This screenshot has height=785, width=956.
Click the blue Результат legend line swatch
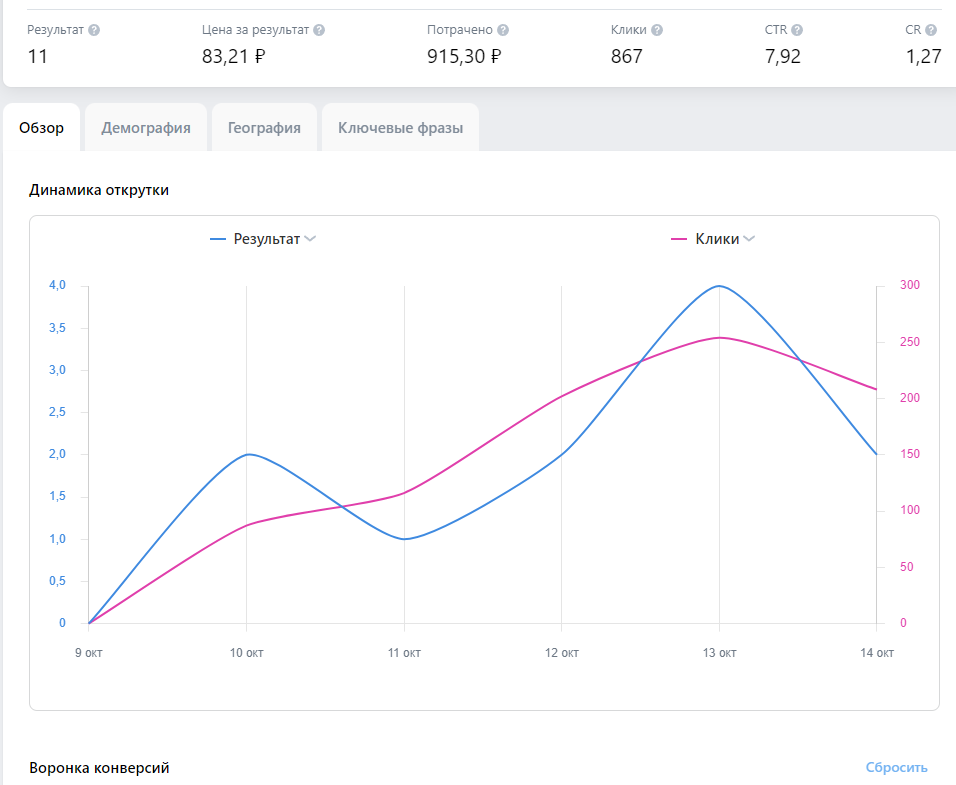coord(218,239)
